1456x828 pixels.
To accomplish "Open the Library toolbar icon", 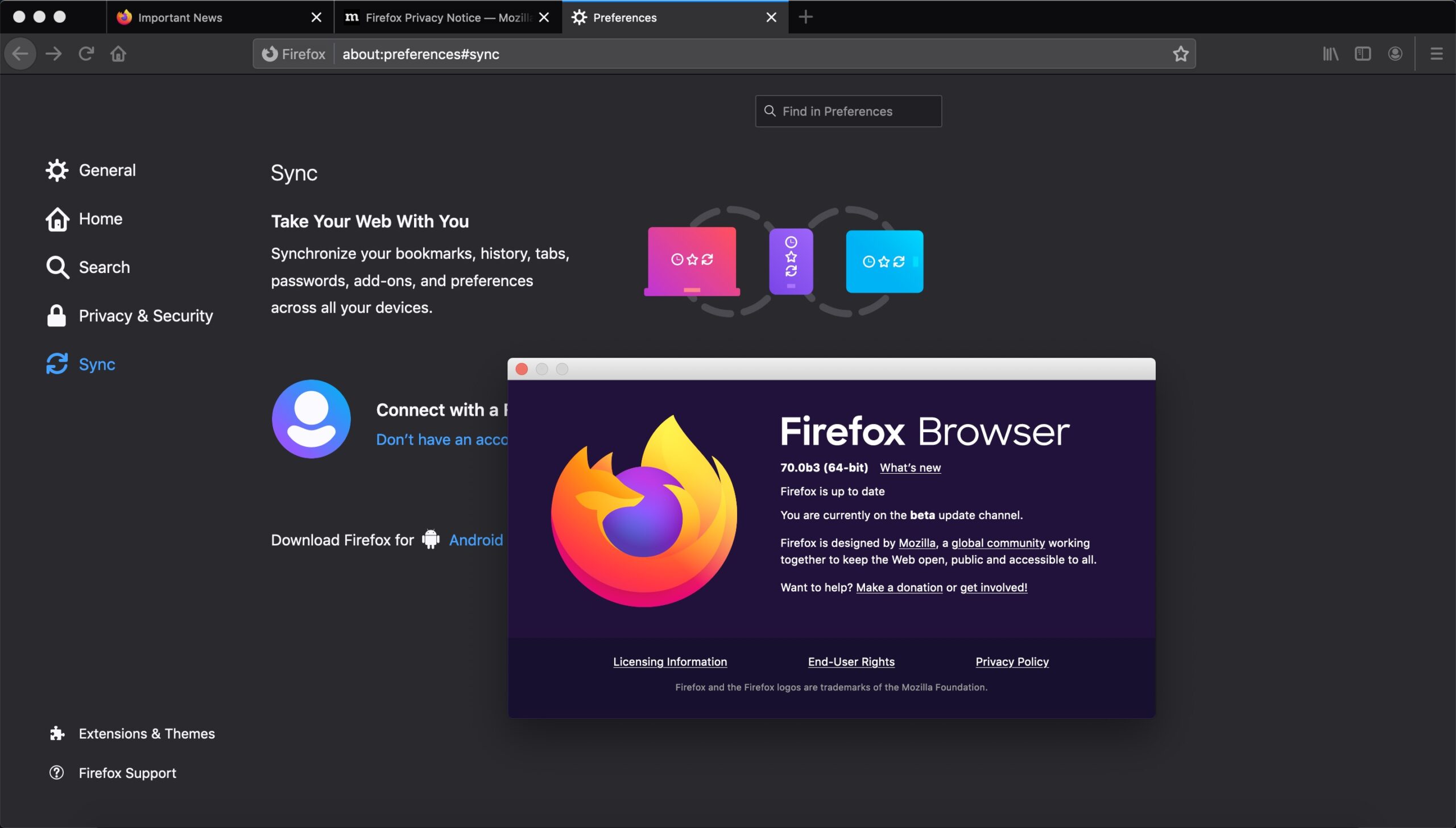I will [1330, 54].
